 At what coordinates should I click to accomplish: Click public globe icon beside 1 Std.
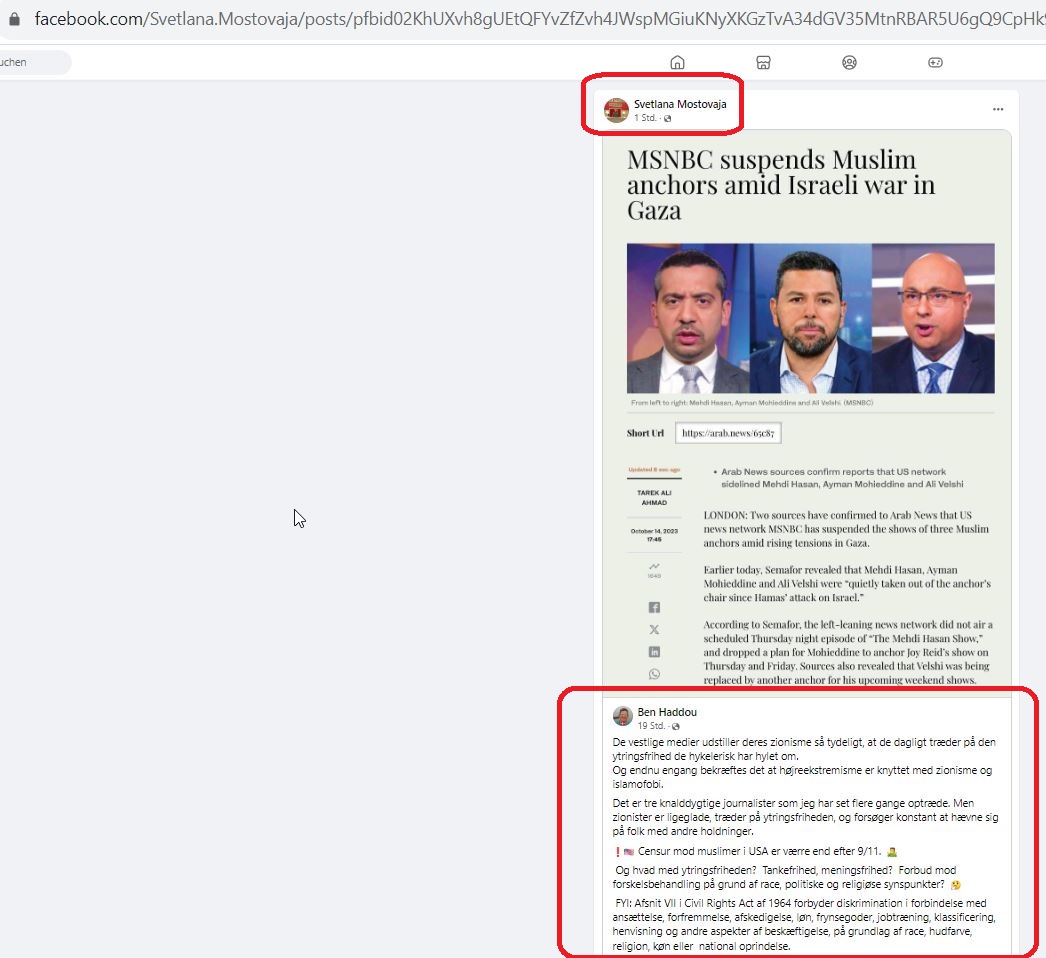667,118
